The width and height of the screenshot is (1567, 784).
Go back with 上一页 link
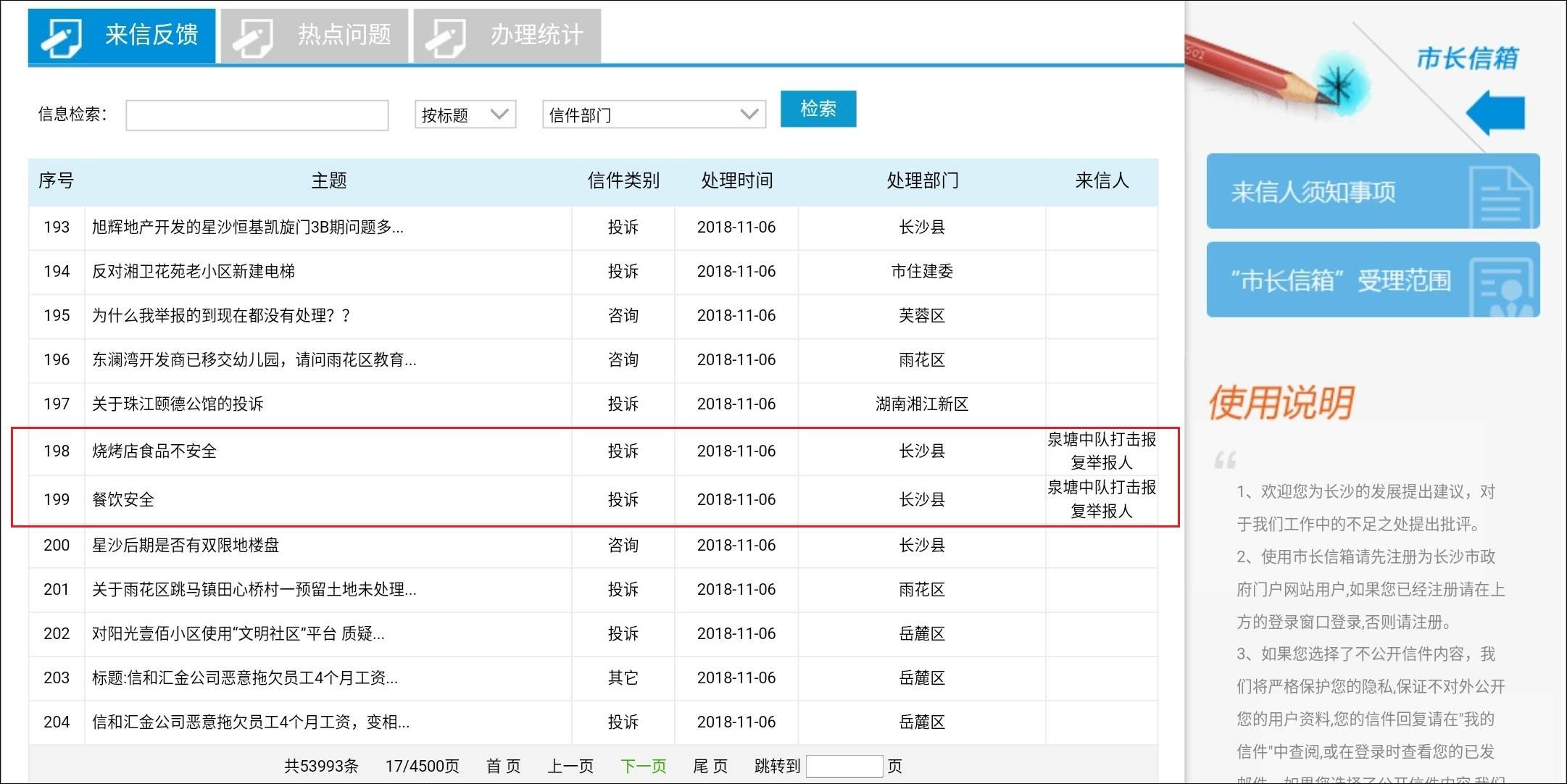(570, 766)
